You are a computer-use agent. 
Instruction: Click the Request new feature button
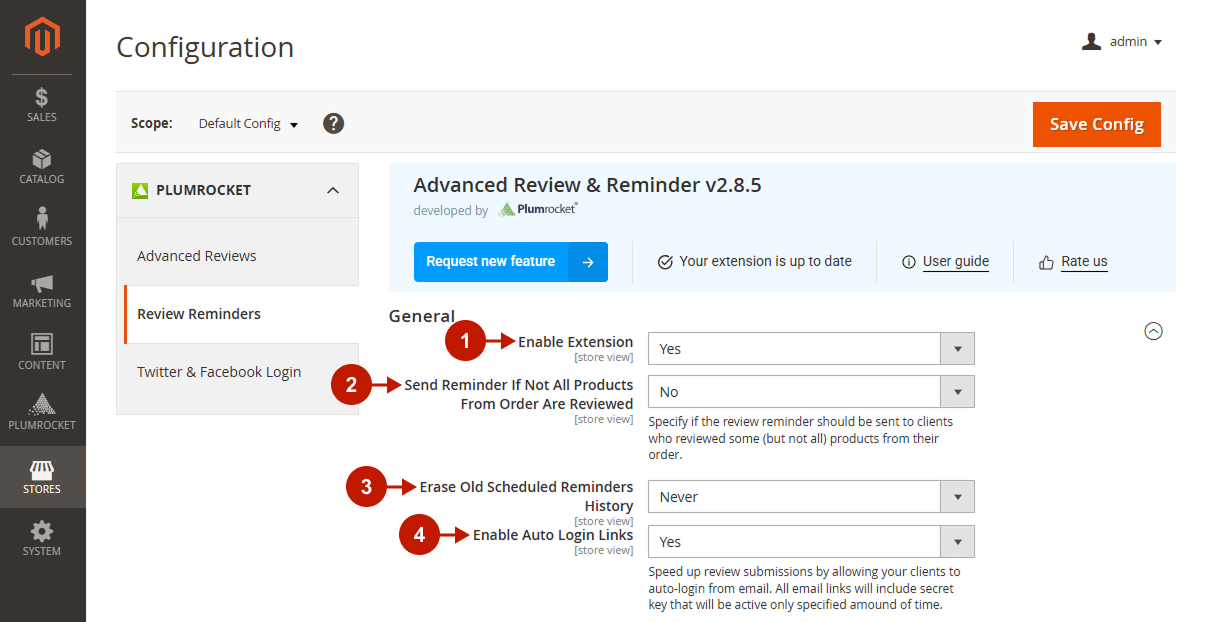511,262
